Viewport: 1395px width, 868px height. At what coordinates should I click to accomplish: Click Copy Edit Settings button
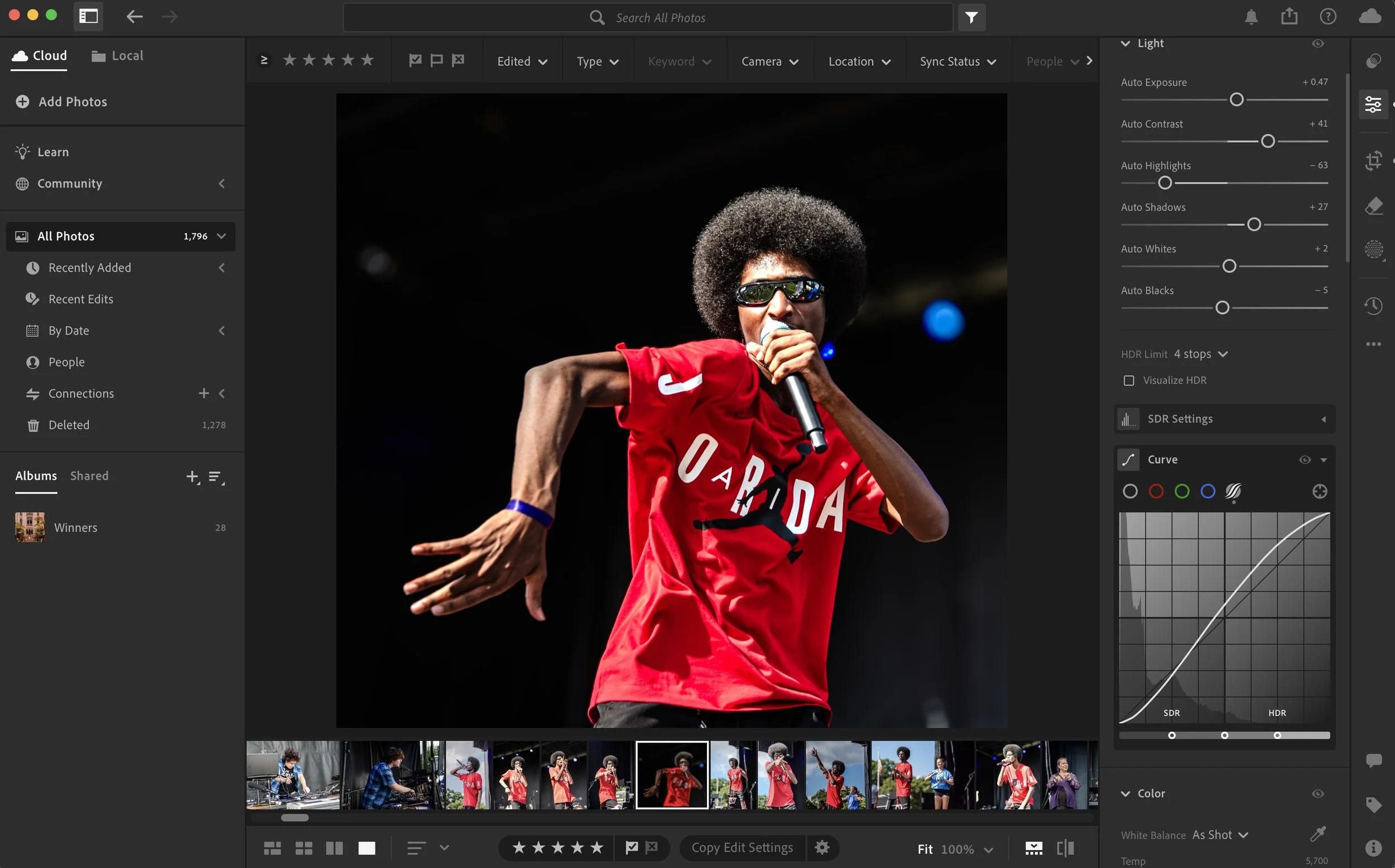742,847
